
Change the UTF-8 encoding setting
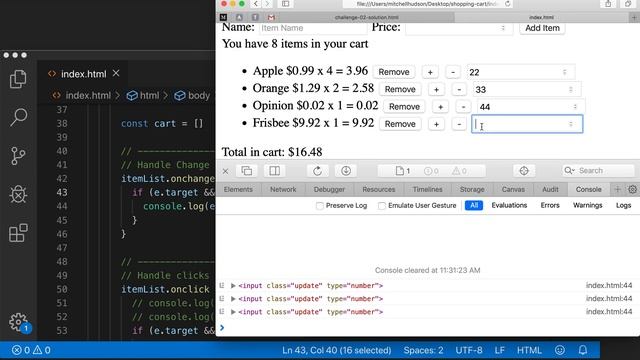tap(469, 350)
